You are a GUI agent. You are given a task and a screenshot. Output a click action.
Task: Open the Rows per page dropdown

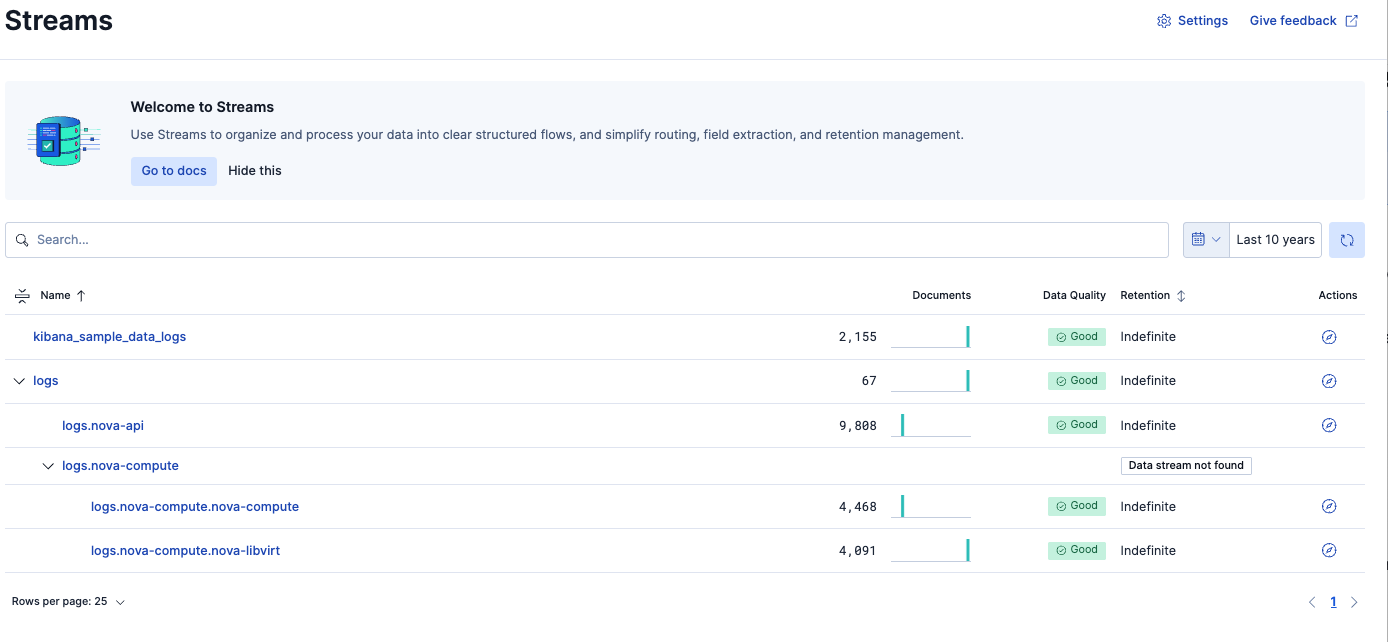click(x=68, y=602)
